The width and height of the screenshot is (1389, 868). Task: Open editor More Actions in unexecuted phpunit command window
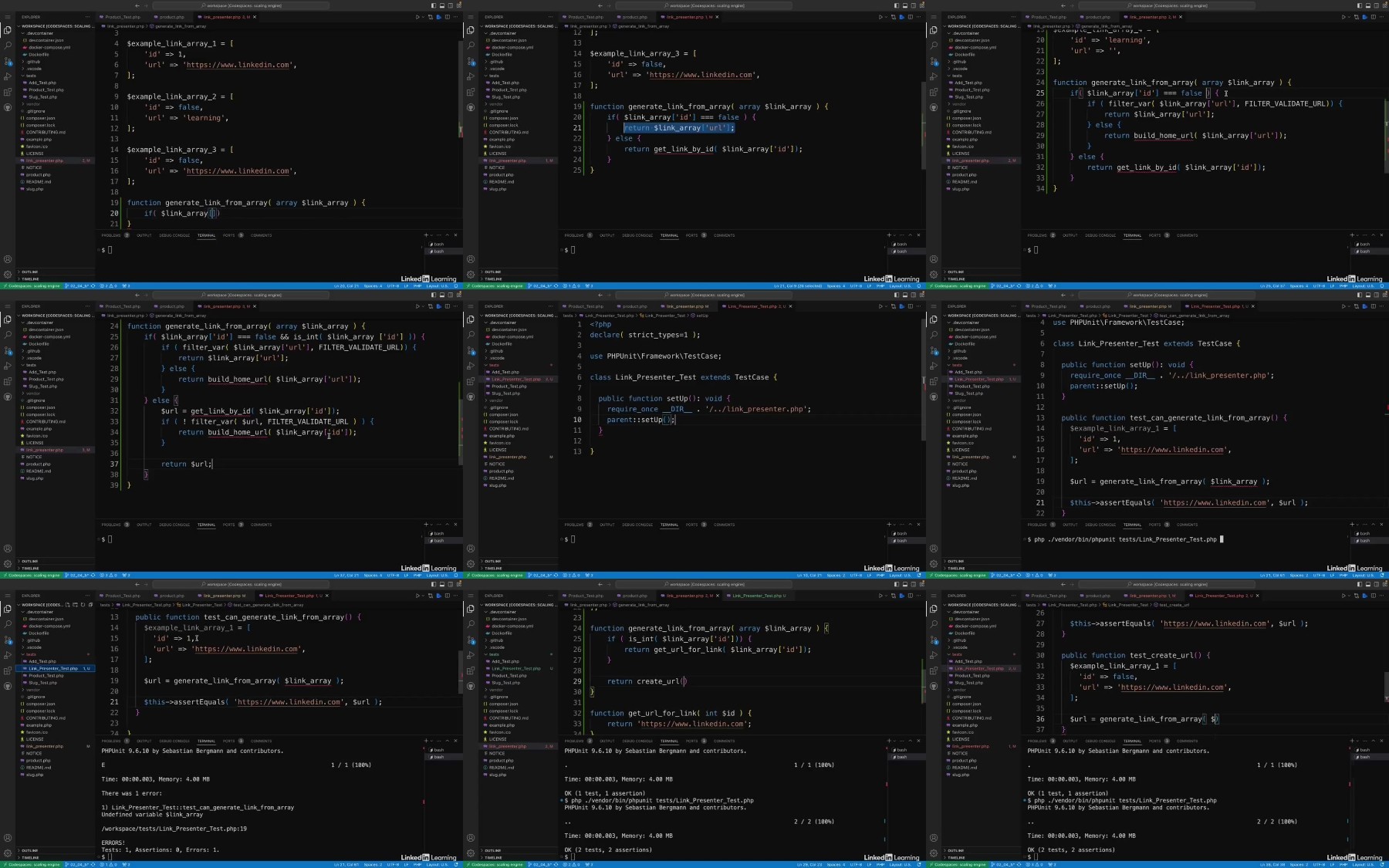click(x=1381, y=306)
